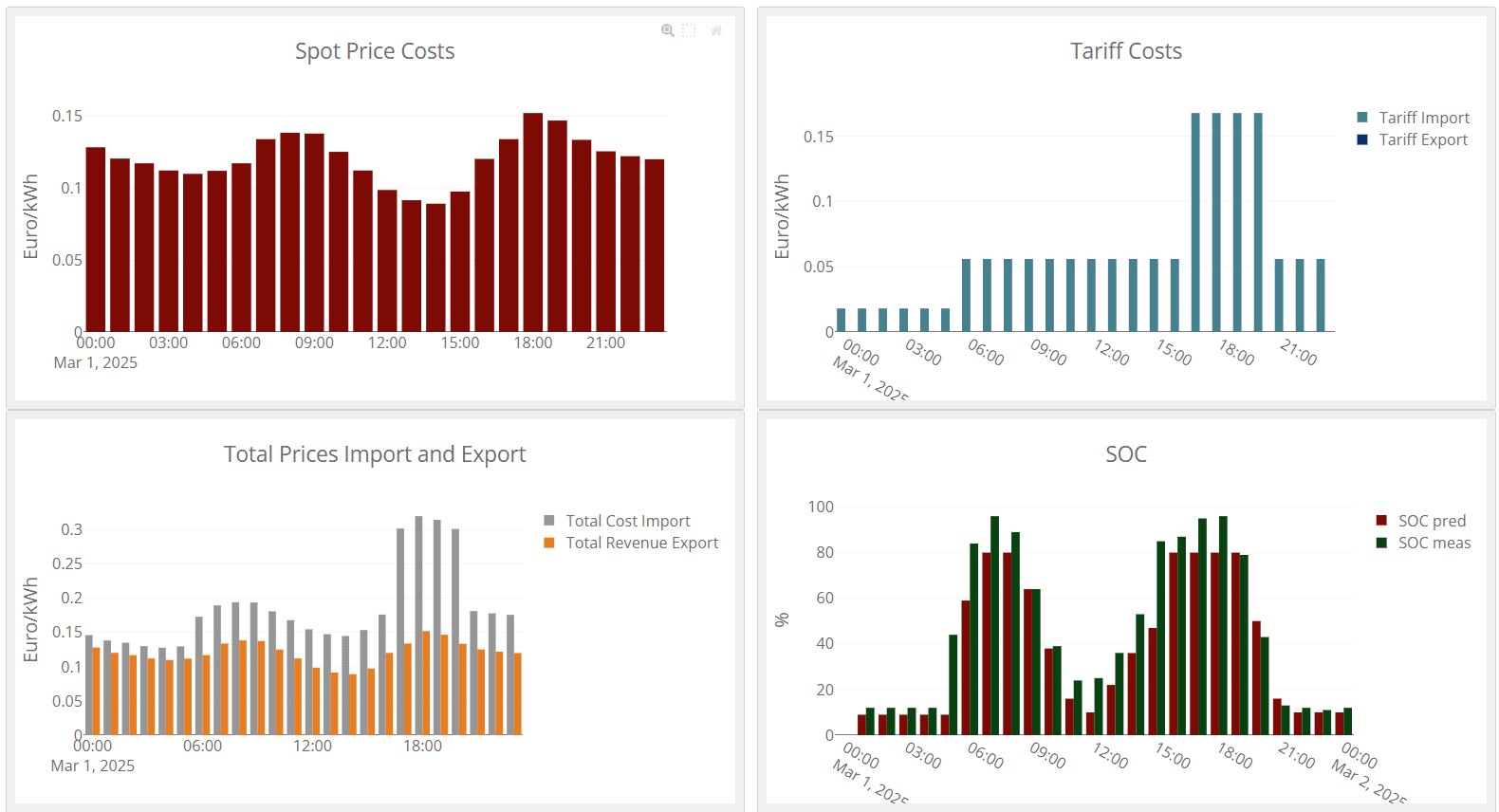Image resolution: width=1499 pixels, height=812 pixels.
Task: Click the Spot Price Costs chart title
Action: 375,51
